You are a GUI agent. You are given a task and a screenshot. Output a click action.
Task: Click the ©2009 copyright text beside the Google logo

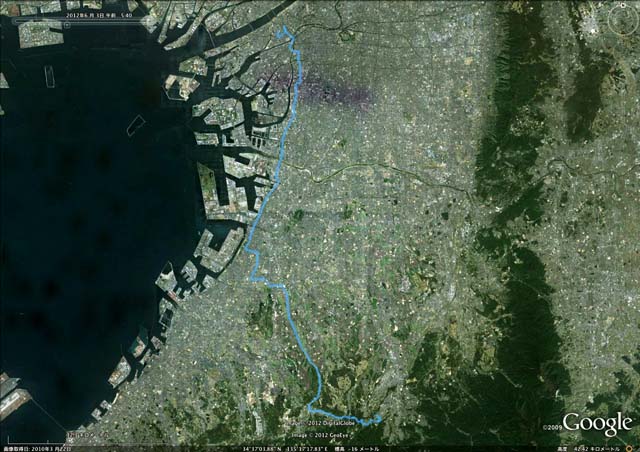(552, 428)
